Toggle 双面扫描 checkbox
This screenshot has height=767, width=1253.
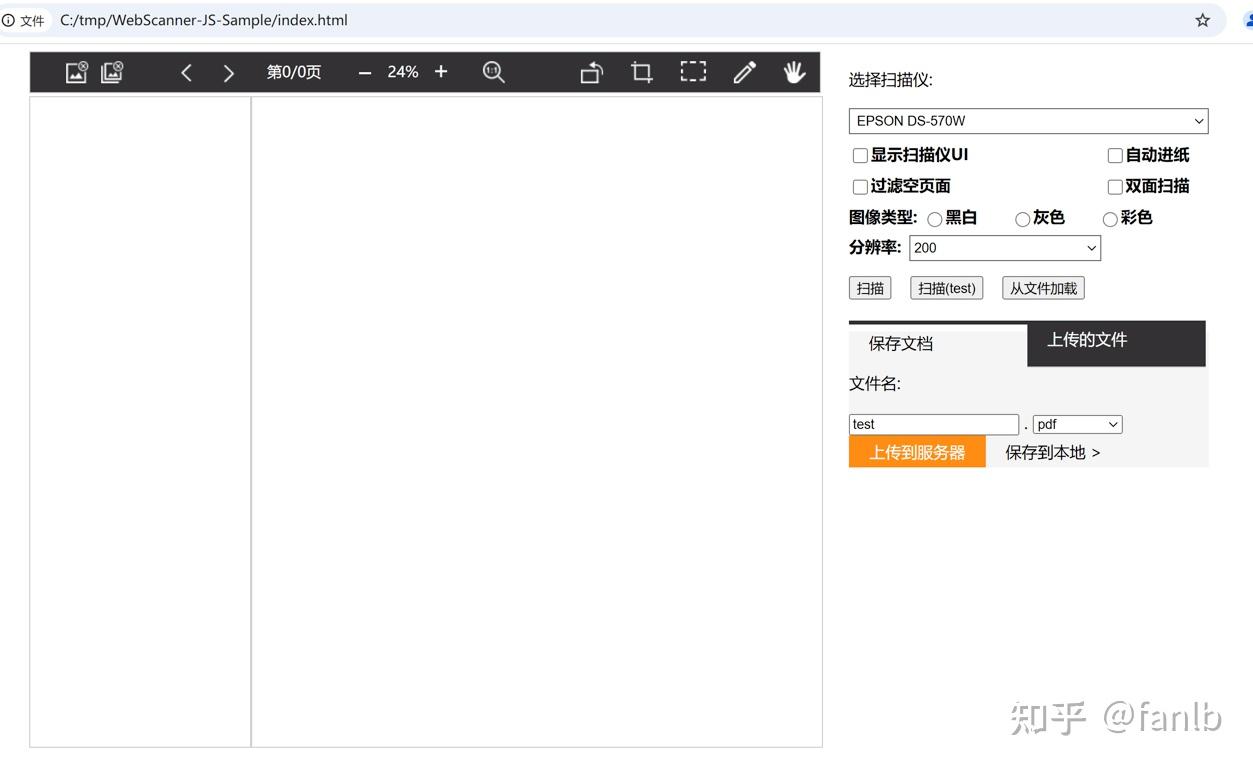[x=1115, y=186]
